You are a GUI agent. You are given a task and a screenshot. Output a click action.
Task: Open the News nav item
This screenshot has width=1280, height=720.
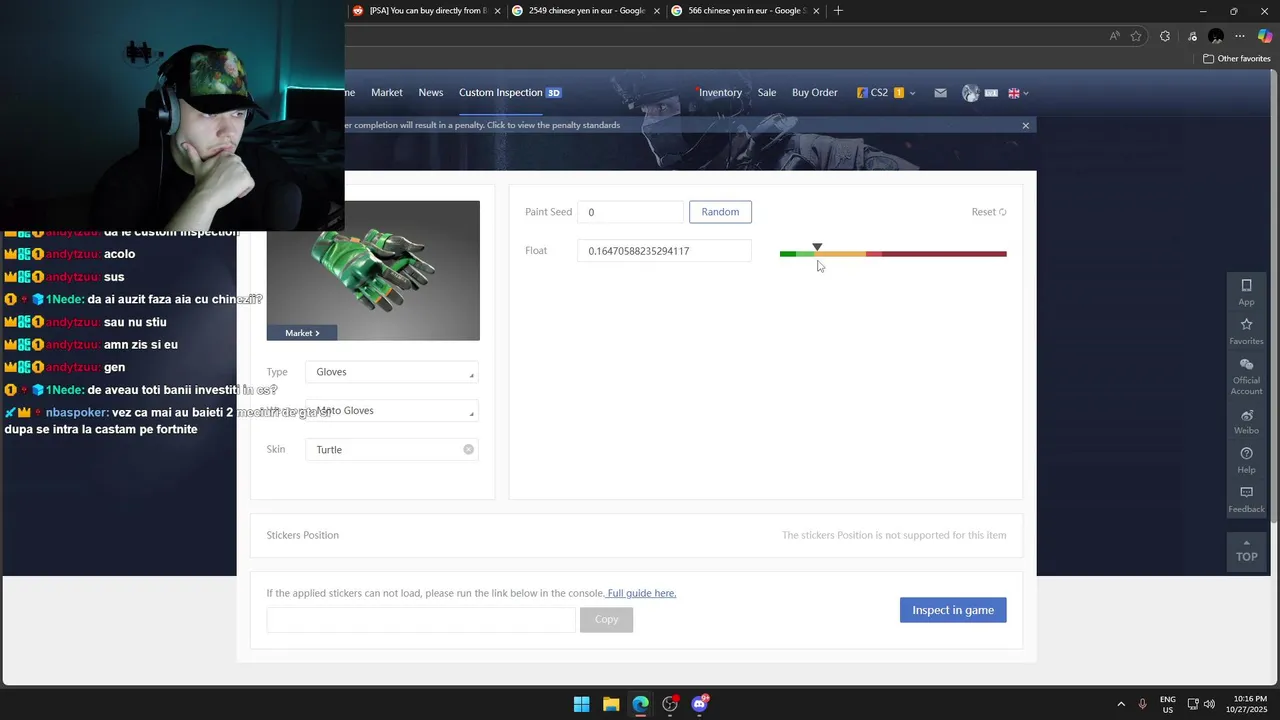pos(431,93)
